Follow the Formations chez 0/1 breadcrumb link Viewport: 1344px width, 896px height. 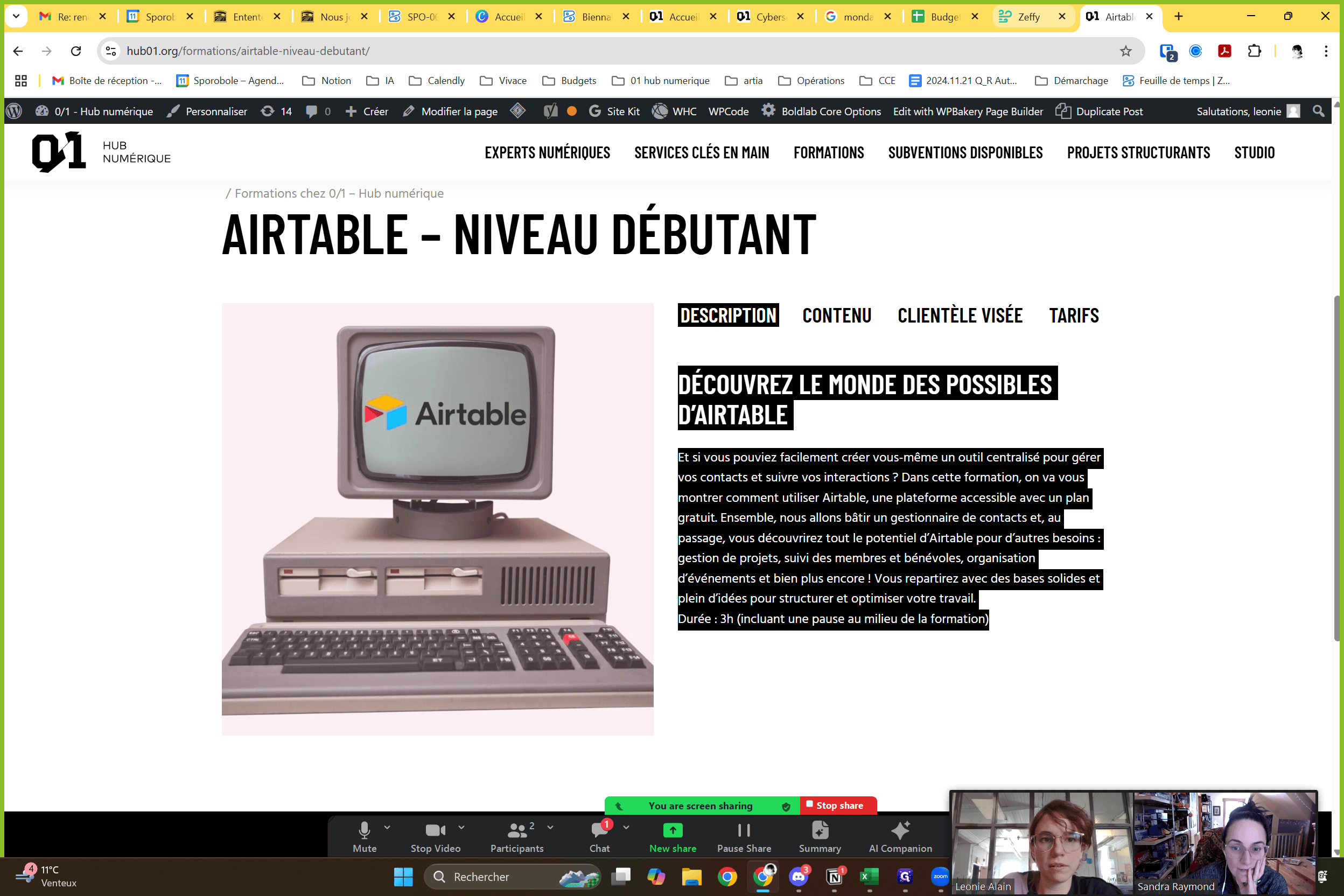coord(339,194)
